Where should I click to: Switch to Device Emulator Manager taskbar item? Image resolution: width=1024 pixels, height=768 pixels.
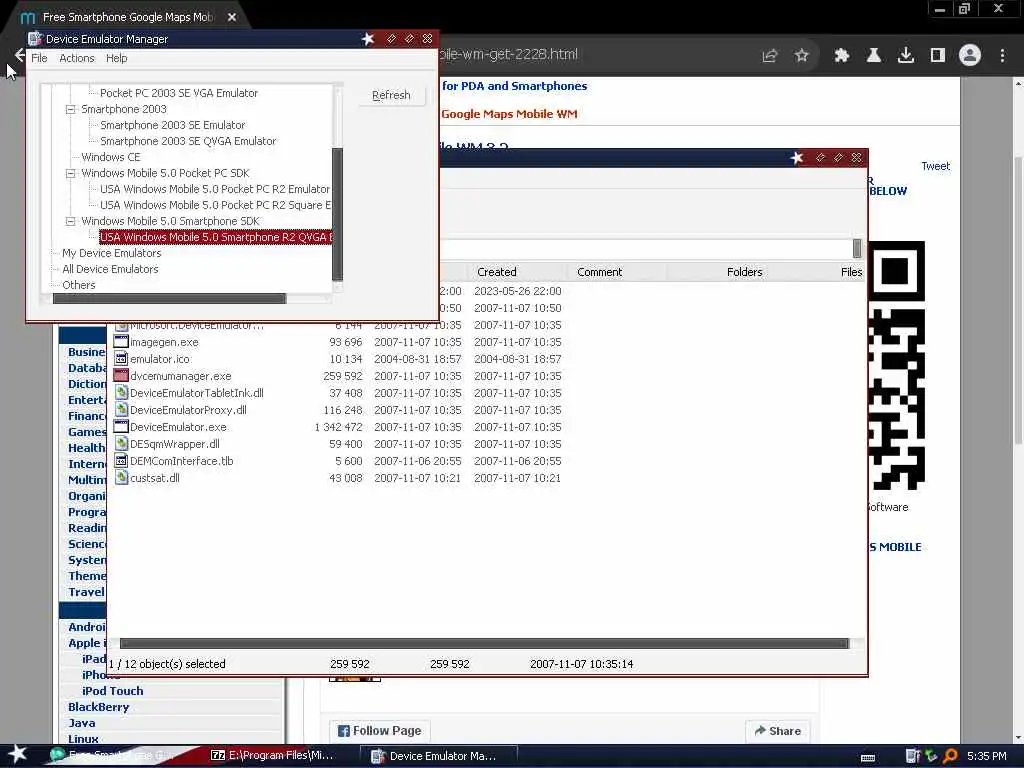(x=441, y=756)
